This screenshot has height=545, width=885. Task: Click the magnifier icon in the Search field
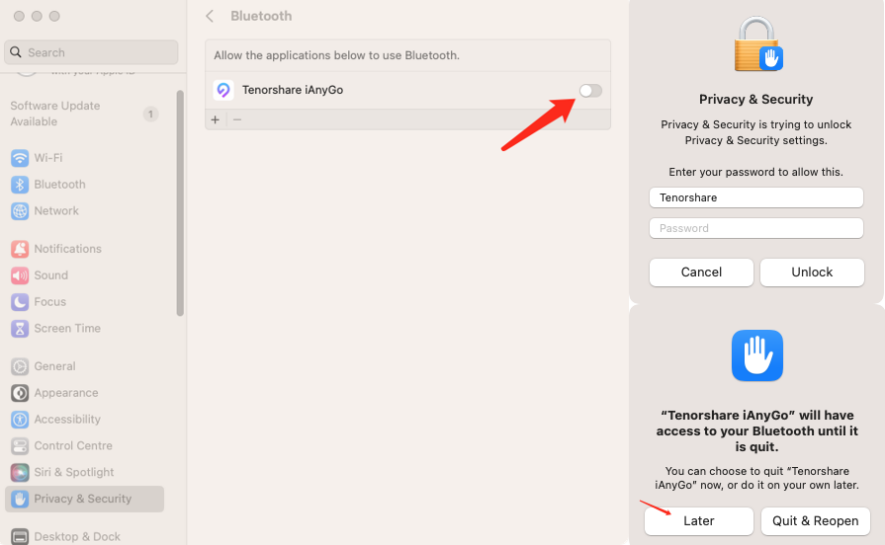pyautogui.click(x=16, y=52)
